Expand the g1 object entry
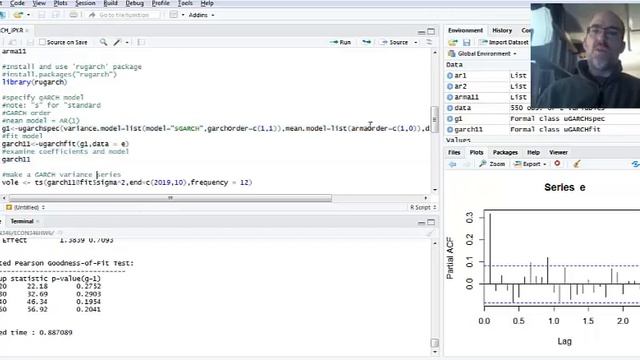The image size is (640, 360). (450, 119)
